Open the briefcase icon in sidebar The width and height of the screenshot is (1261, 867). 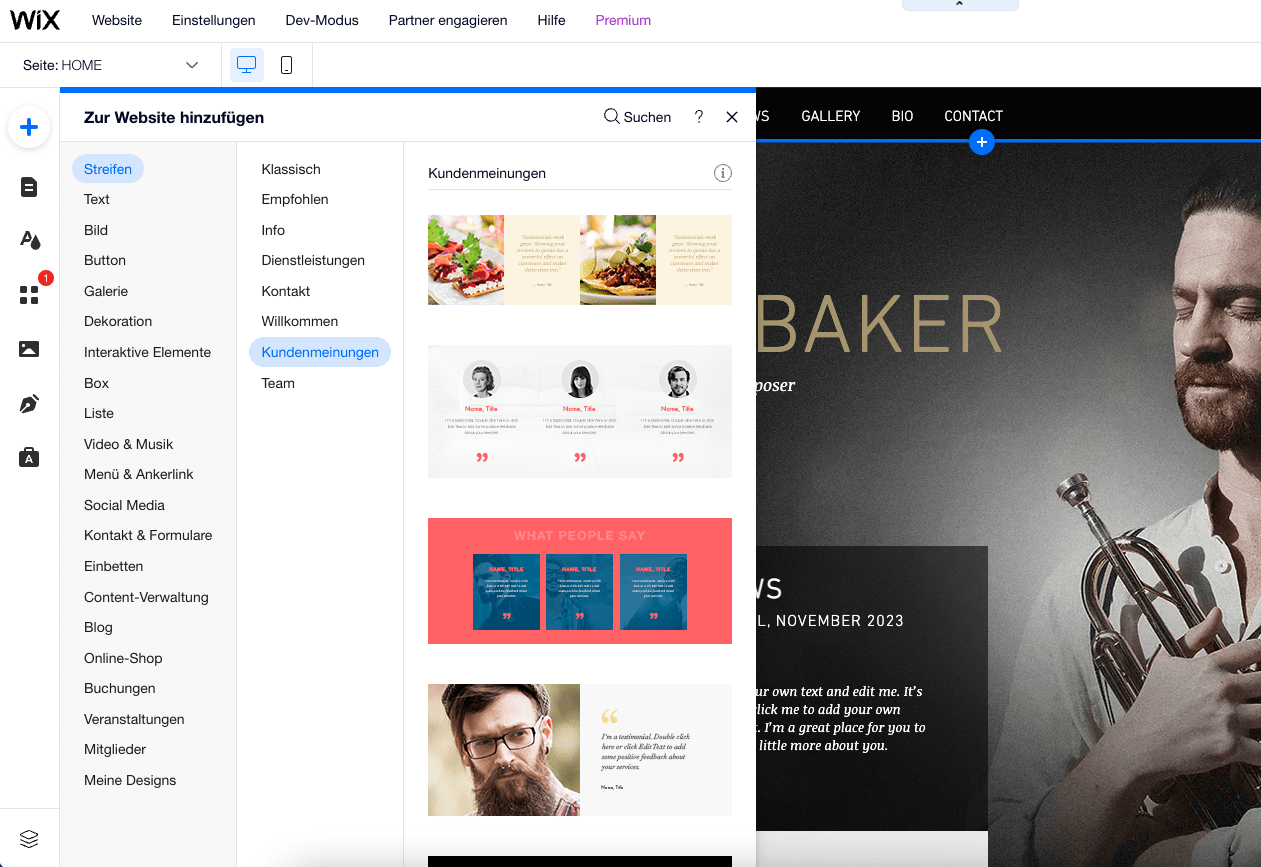[29, 457]
